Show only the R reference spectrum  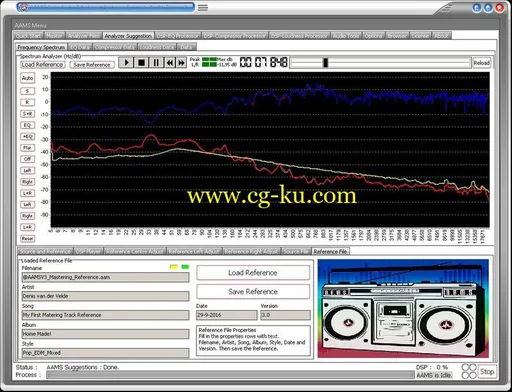27,102
